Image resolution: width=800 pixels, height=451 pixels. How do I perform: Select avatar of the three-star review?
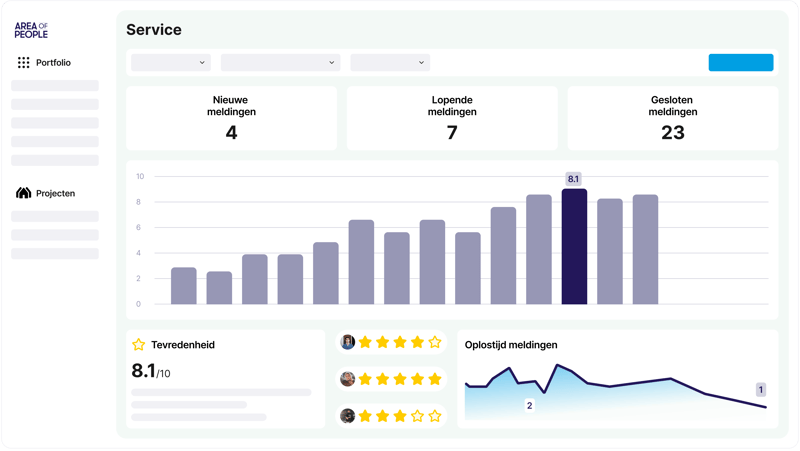click(347, 416)
